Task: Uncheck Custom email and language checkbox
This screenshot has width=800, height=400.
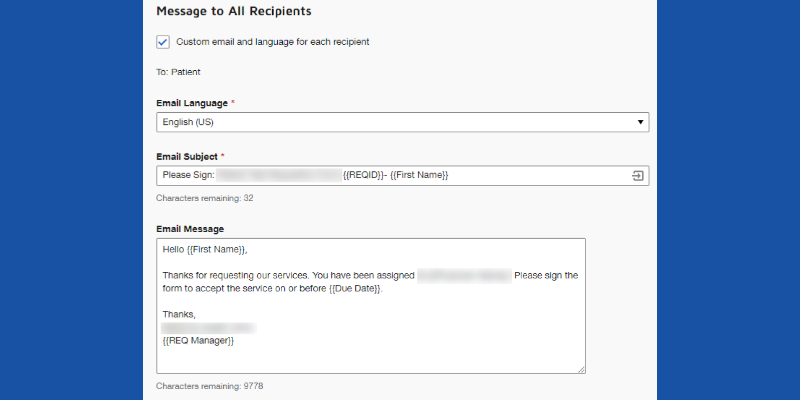Action: [x=163, y=42]
